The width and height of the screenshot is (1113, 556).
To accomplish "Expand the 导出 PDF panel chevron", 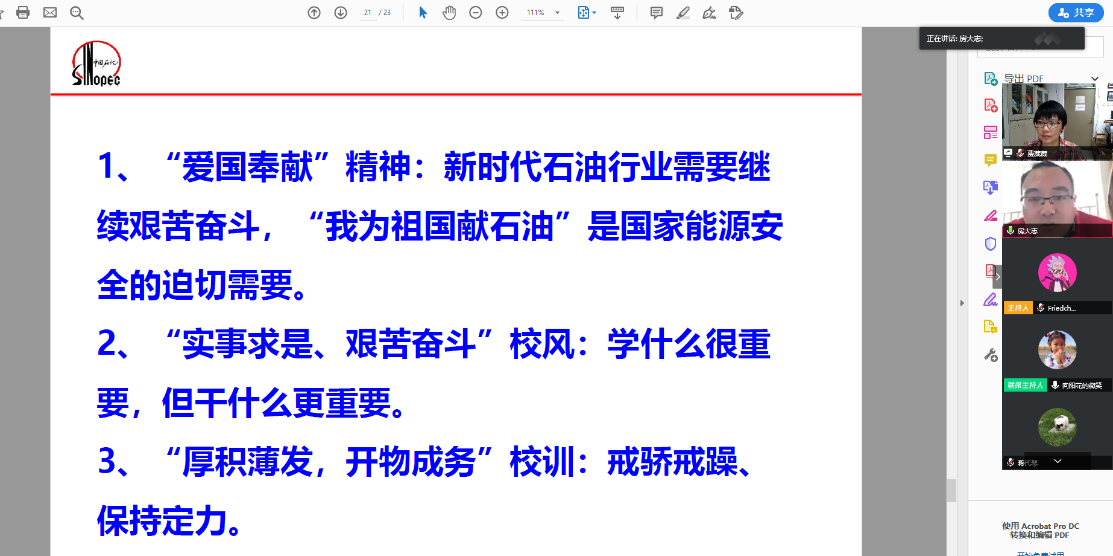I will pos(1106,78).
